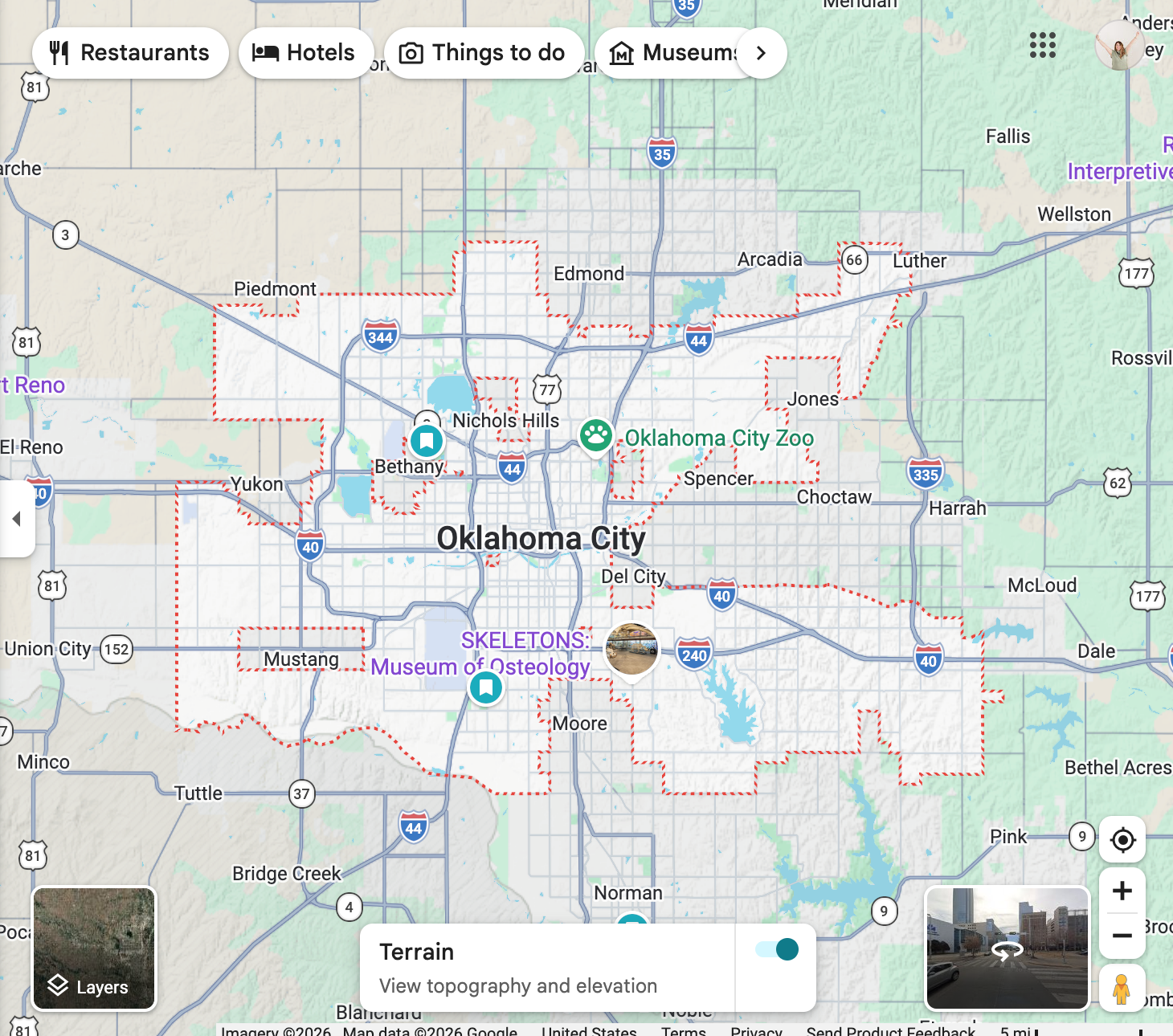Click the Norman city label
This screenshot has height=1036, width=1173.
click(x=628, y=893)
